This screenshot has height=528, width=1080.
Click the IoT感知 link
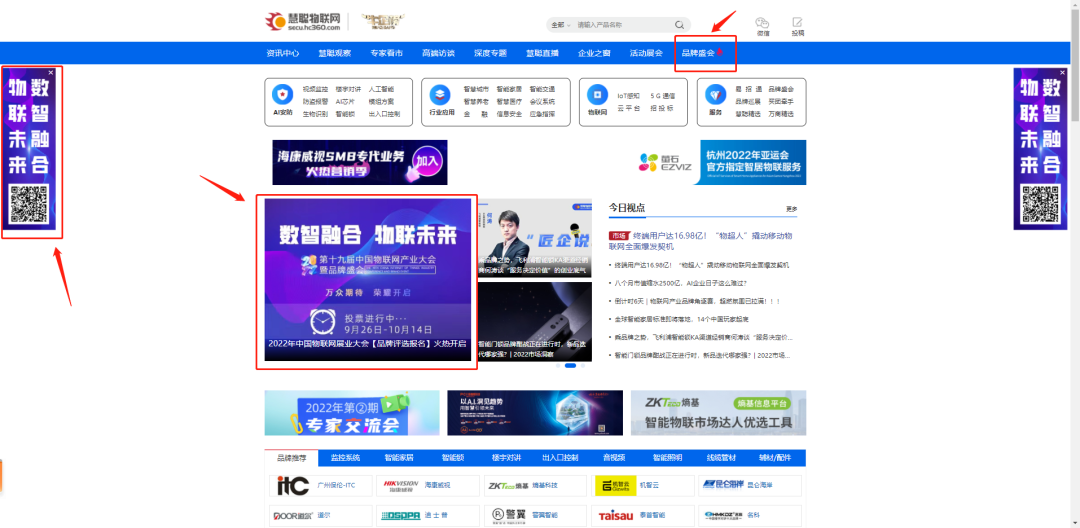click(x=628, y=96)
